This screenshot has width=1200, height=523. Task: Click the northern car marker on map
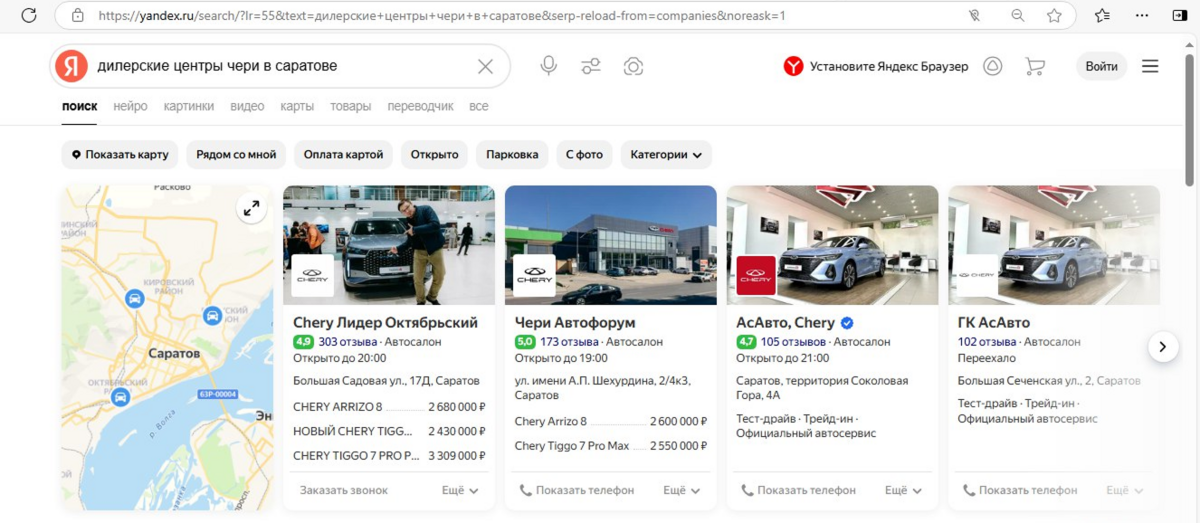(x=134, y=298)
